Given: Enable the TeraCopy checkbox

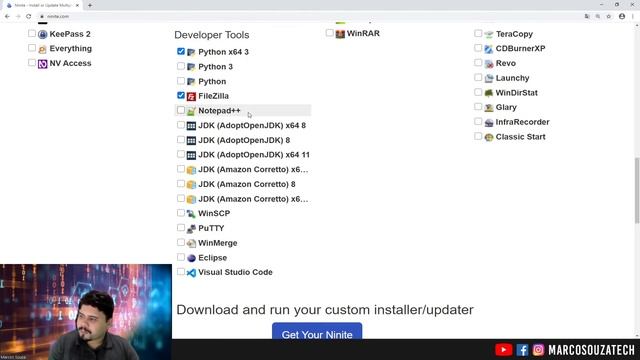Looking at the screenshot, I should tap(478, 33).
